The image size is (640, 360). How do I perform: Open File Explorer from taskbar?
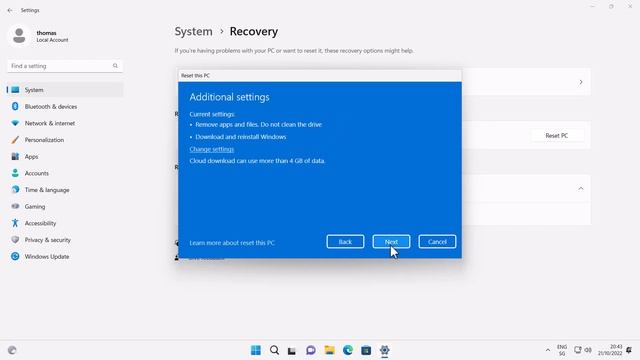click(x=329, y=350)
